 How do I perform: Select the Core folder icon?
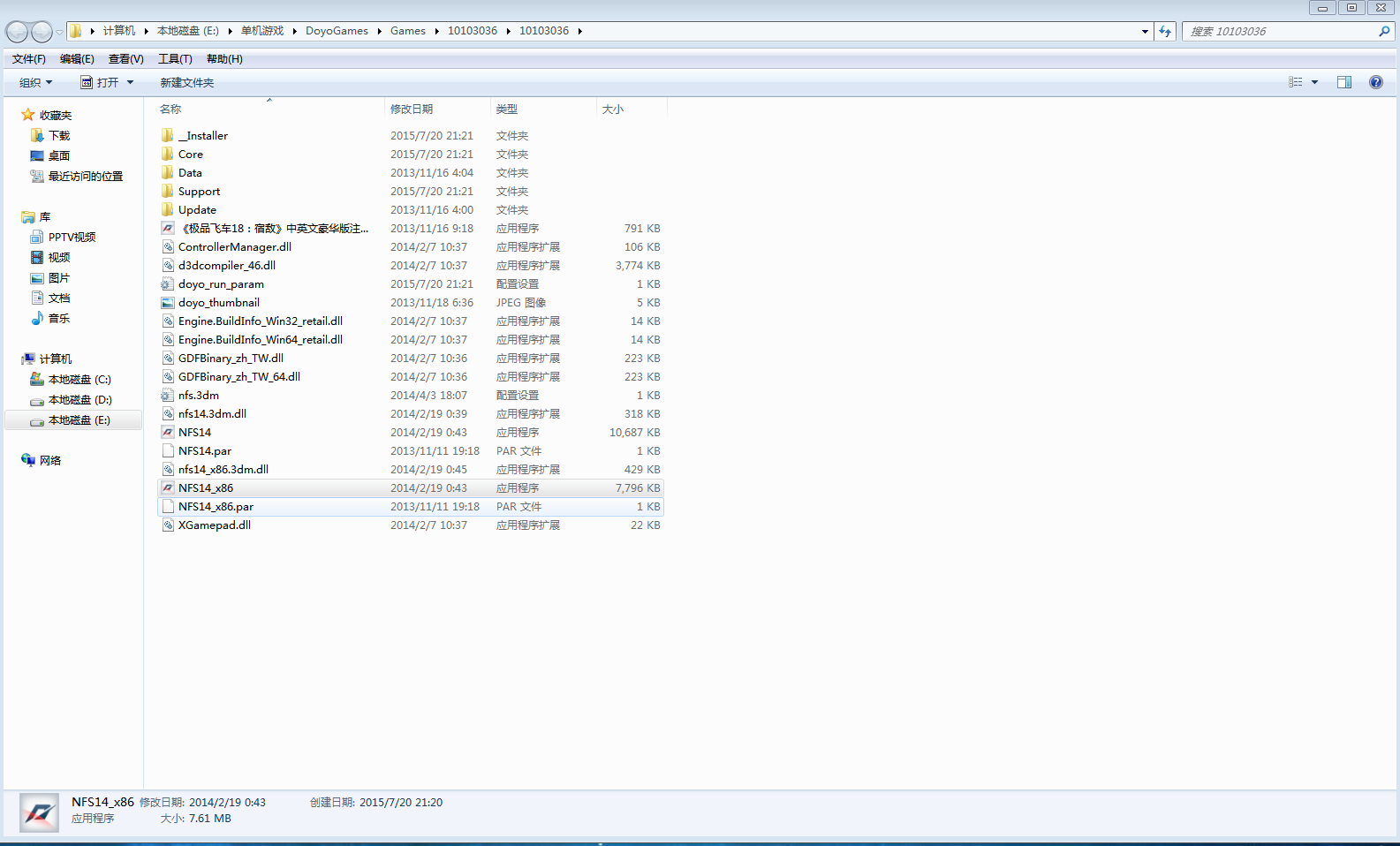[168, 154]
